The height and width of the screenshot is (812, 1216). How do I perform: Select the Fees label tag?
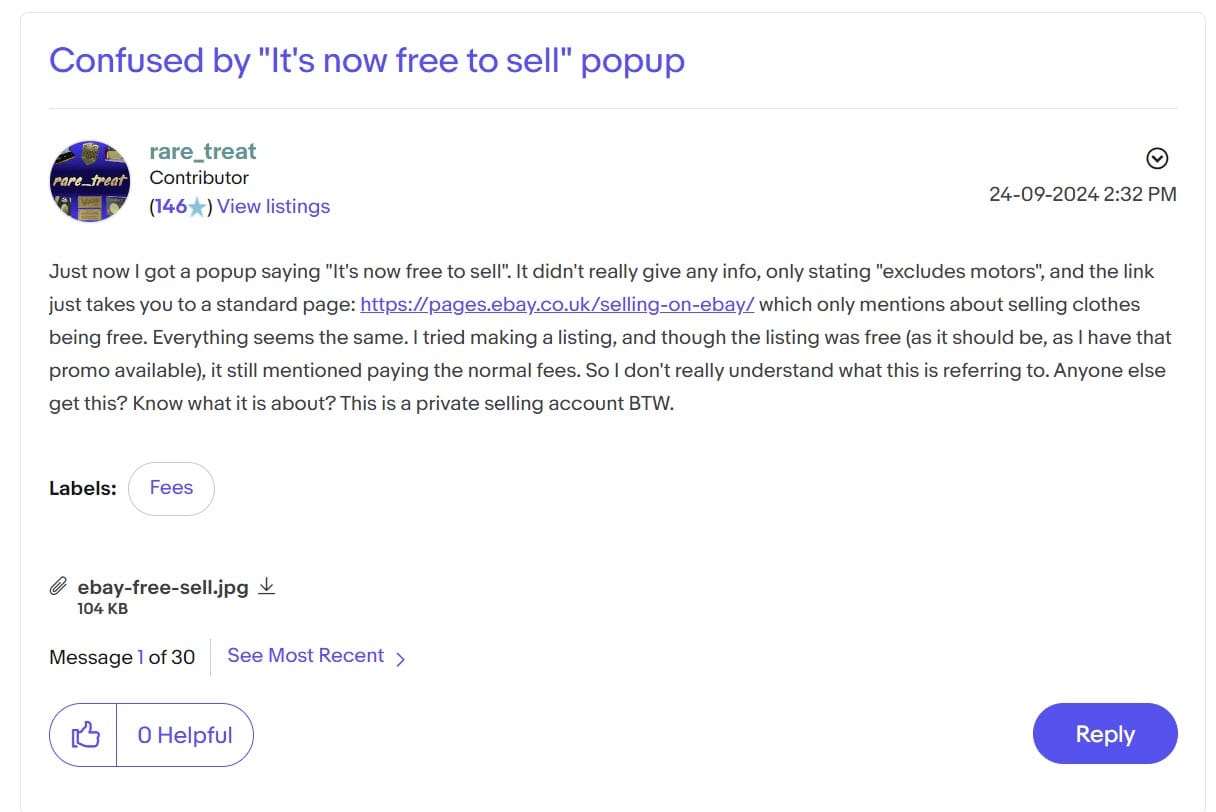[x=171, y=488]
